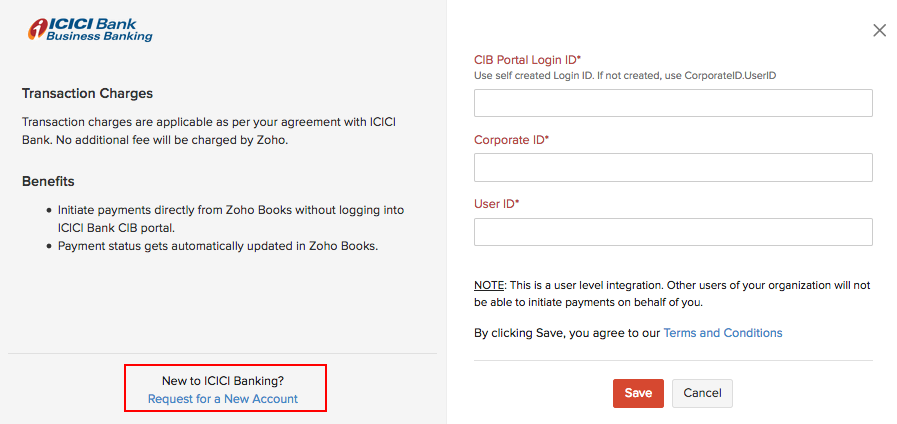This screenshot has width=897, height=424.
Task: Close the ICICI Bank setup dialog
Action: click(879, 31)
